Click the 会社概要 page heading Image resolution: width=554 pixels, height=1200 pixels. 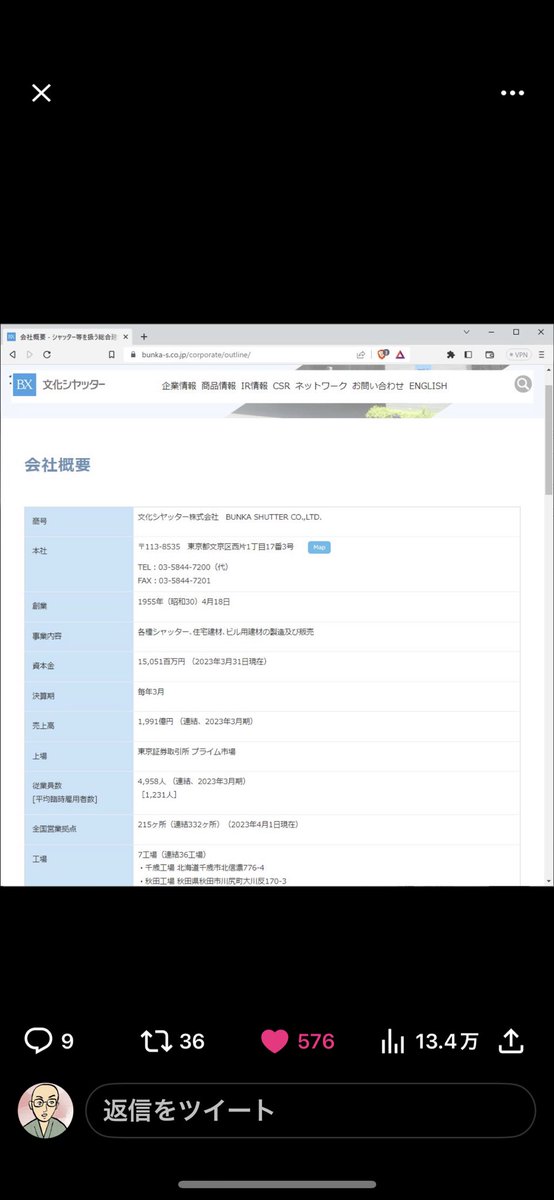tap(58, 465)
